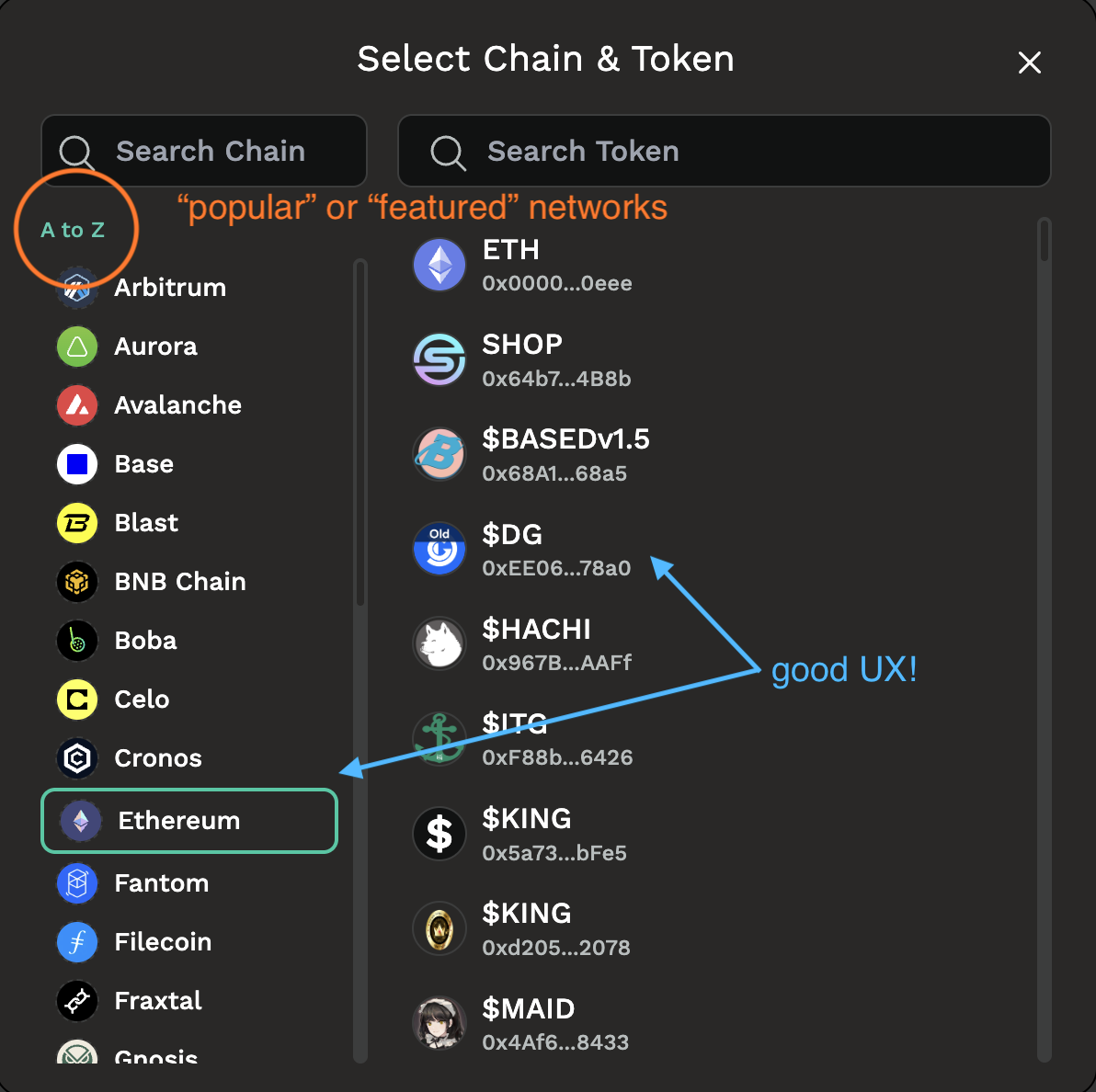The image size is (1096, 1092).
Task: Pick the $BASEDv1.5 token row
Action: tap(565, 454)
